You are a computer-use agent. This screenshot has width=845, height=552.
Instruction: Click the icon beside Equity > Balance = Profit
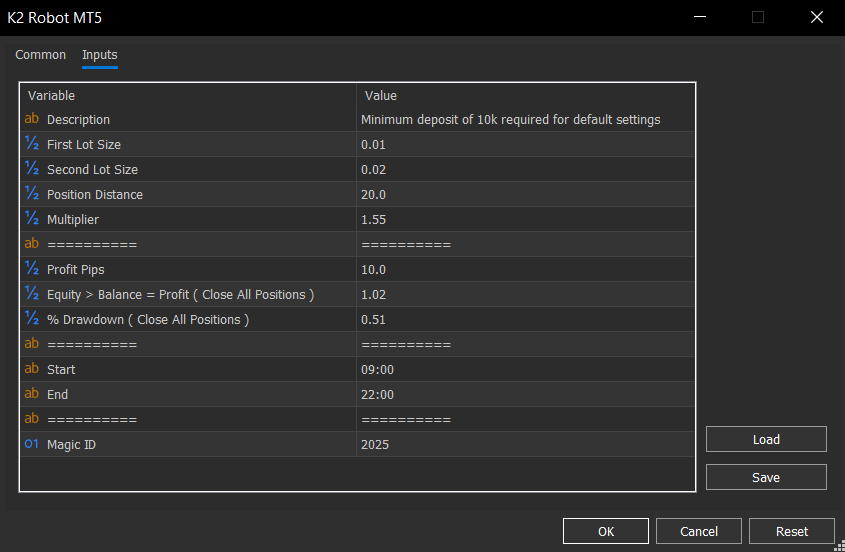tap(32, 293)
